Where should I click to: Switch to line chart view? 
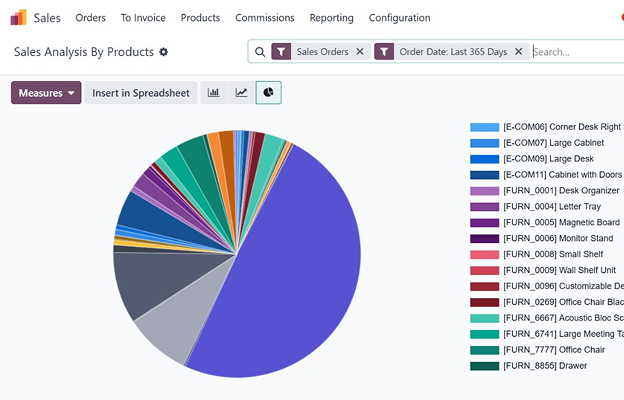point(241,93)
